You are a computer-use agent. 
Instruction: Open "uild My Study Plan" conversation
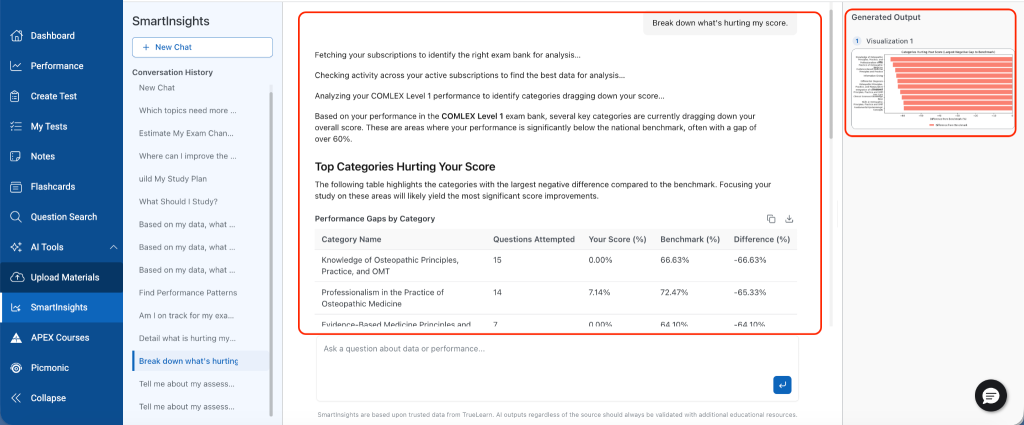tap(173, 178)
